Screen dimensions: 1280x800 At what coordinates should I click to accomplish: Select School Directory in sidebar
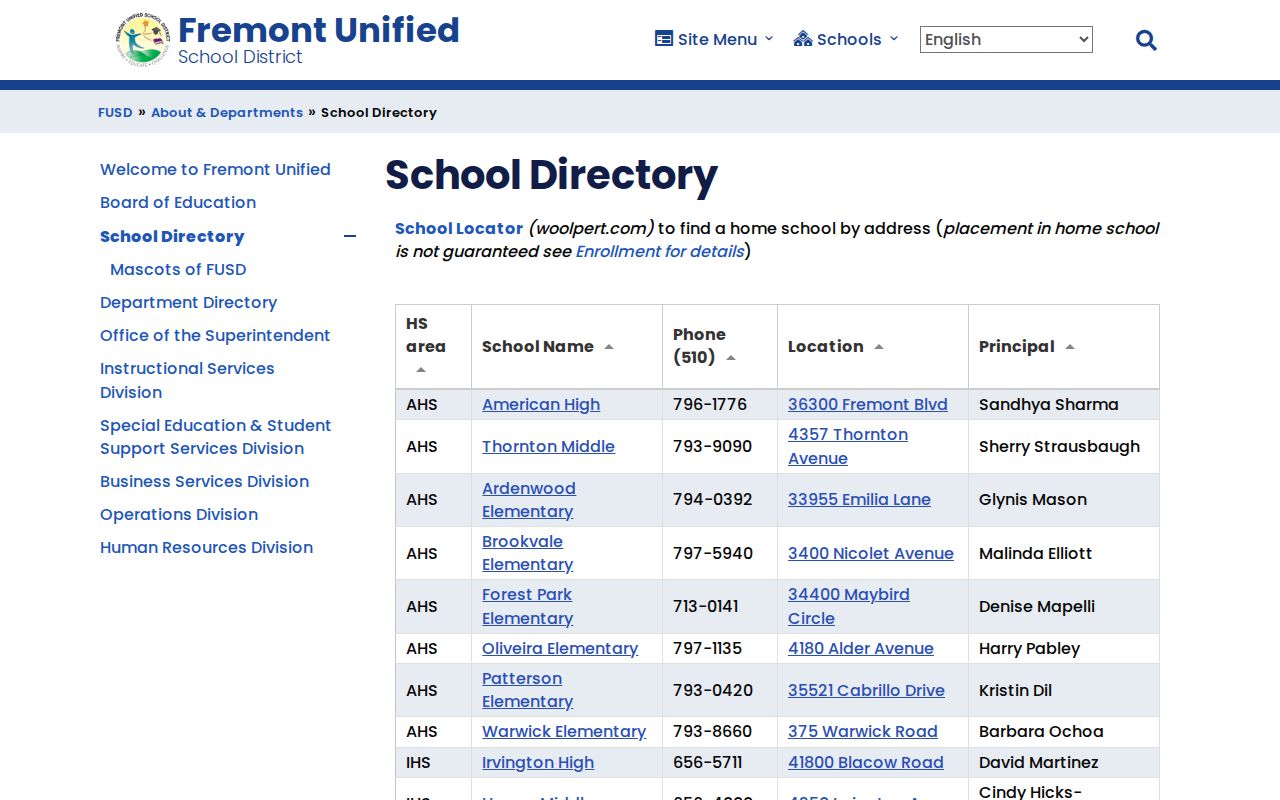point(172,236)
